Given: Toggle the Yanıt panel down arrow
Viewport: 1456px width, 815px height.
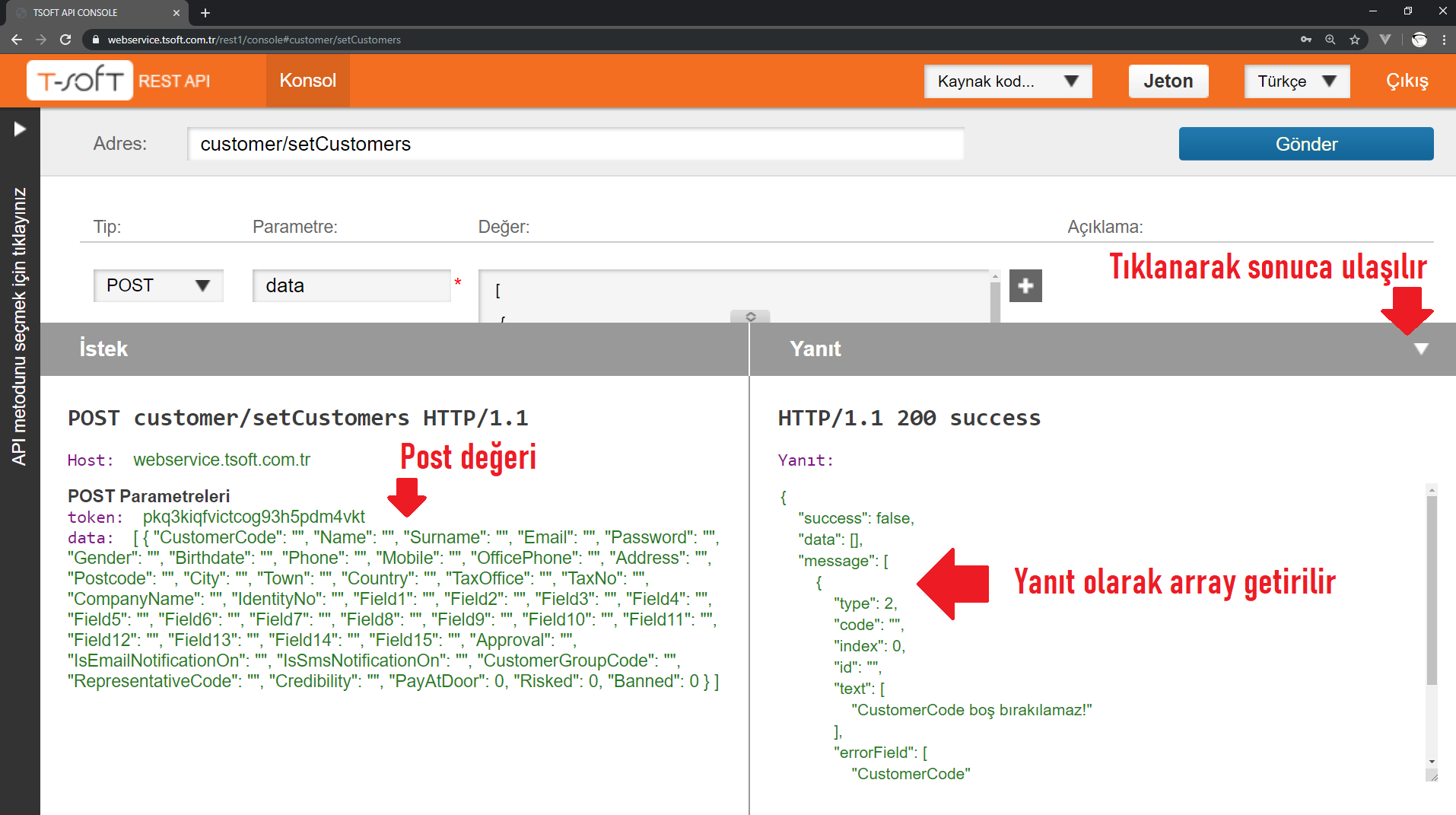Looking at the screenshot, I should [x=1421, y=349].
